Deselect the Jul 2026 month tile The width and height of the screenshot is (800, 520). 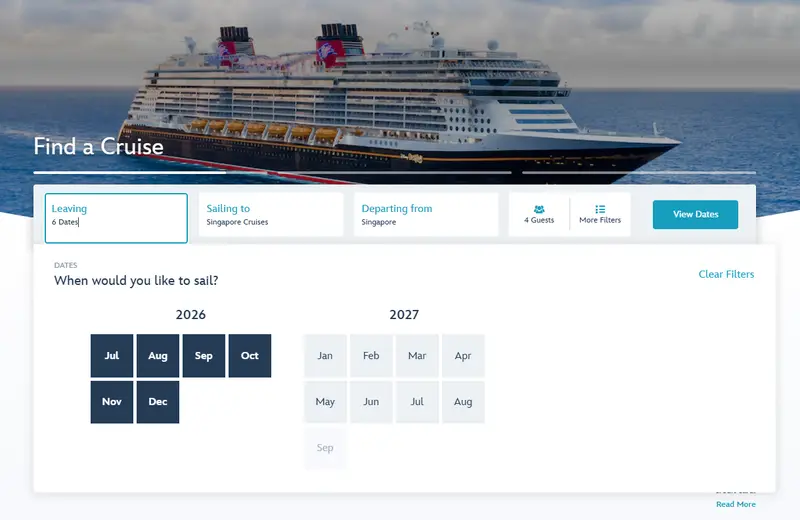(112, 356)
